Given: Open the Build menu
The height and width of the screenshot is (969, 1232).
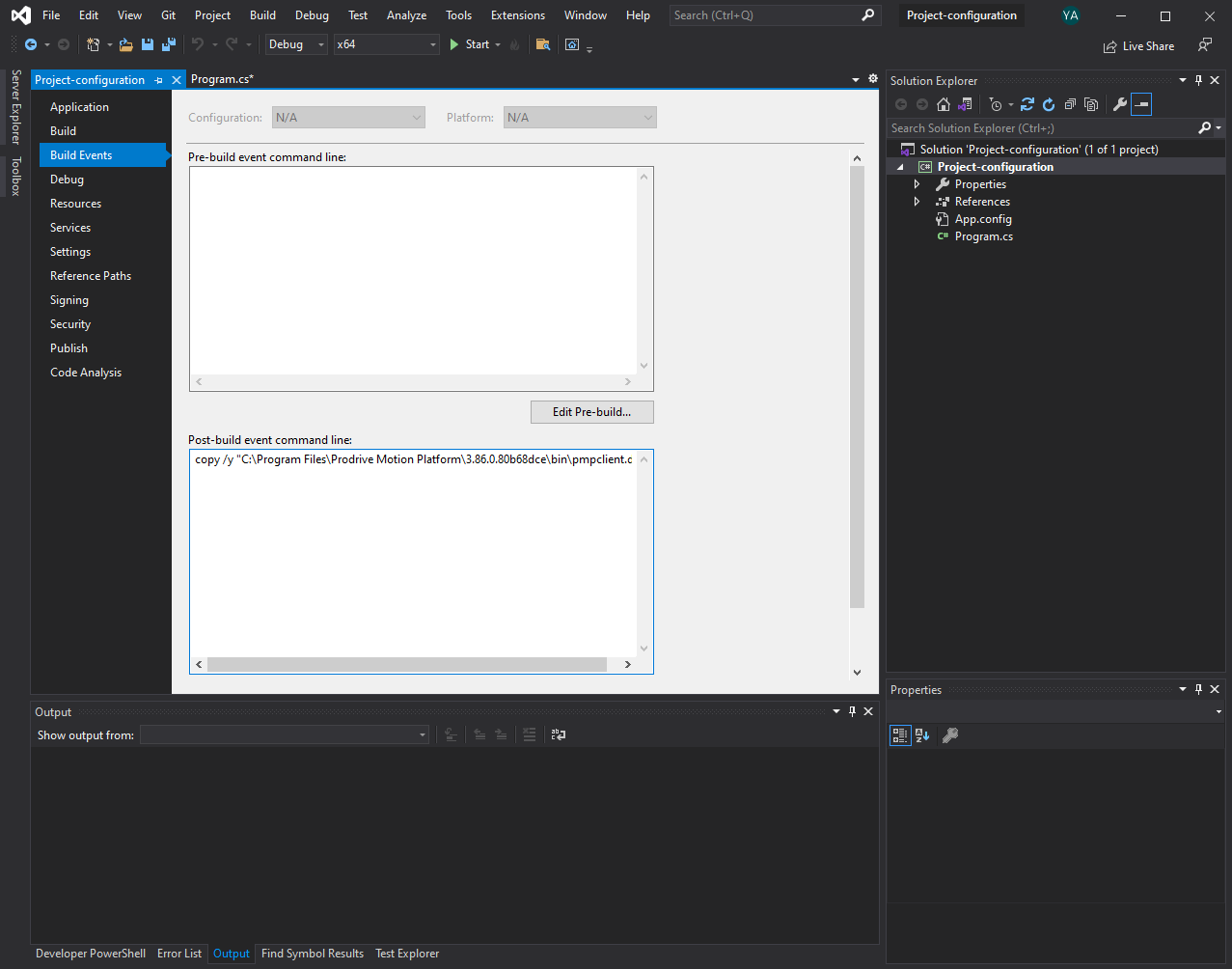Looking at the screenshot, I should click(x=261, y=15).
